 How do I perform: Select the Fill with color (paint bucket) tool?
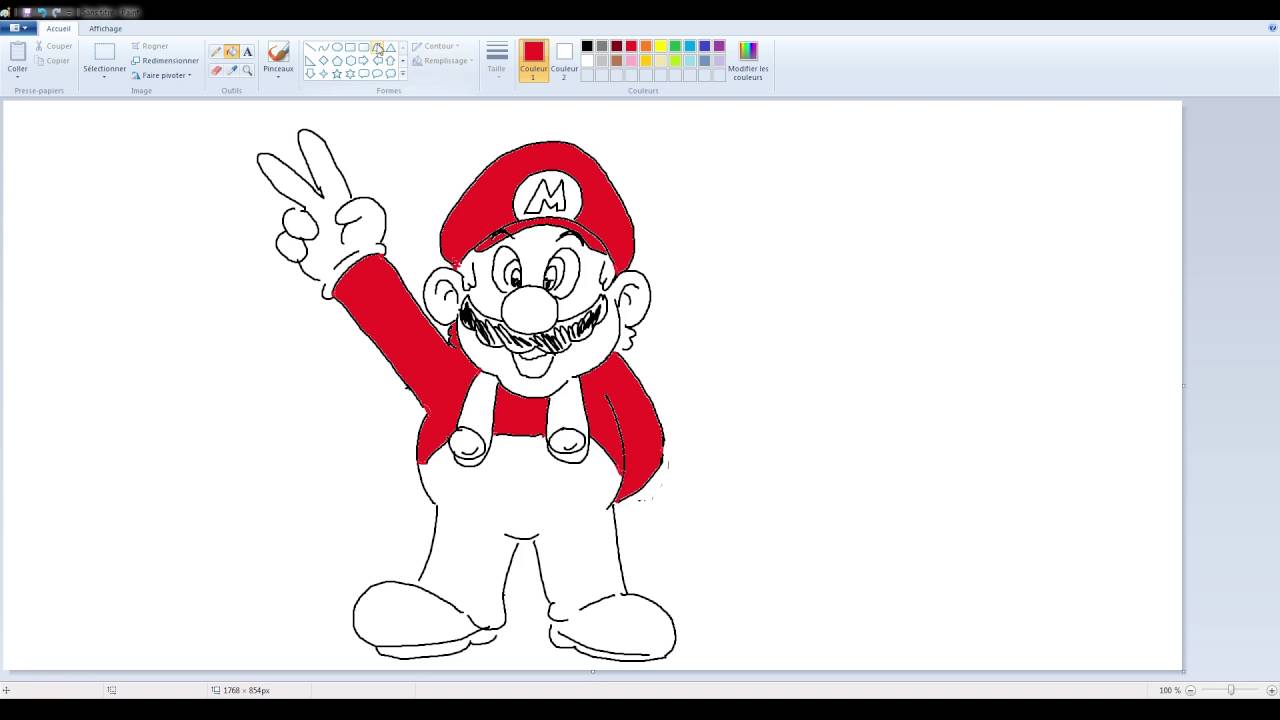point(231,50)
